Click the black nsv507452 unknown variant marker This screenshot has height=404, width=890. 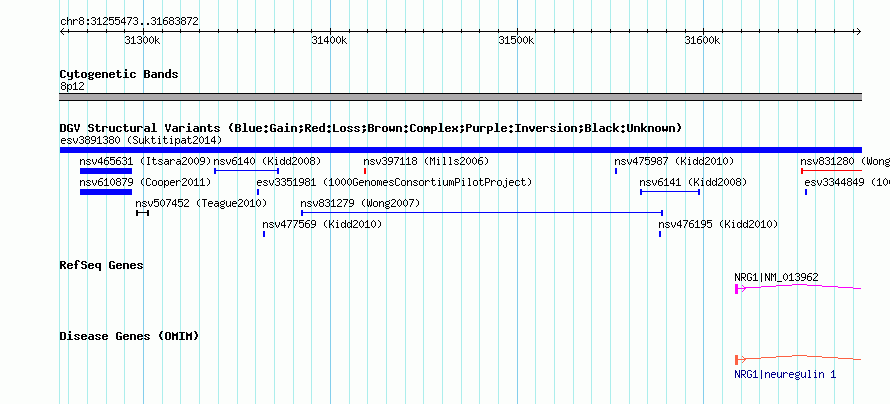(142, 213)
